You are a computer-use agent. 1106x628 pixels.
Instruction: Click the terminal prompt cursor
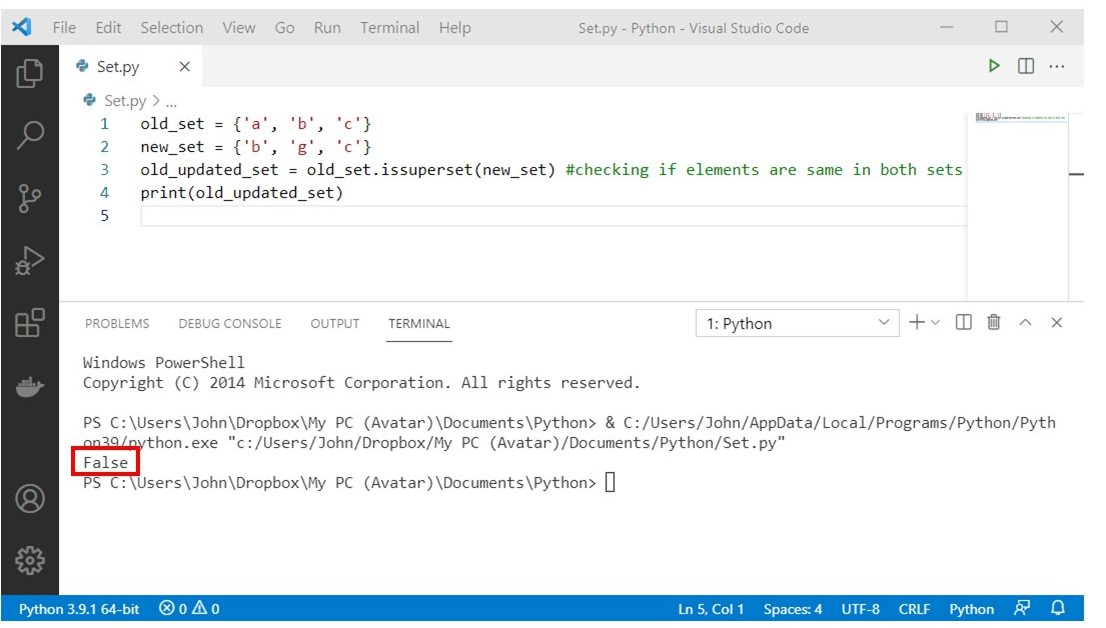610,483
